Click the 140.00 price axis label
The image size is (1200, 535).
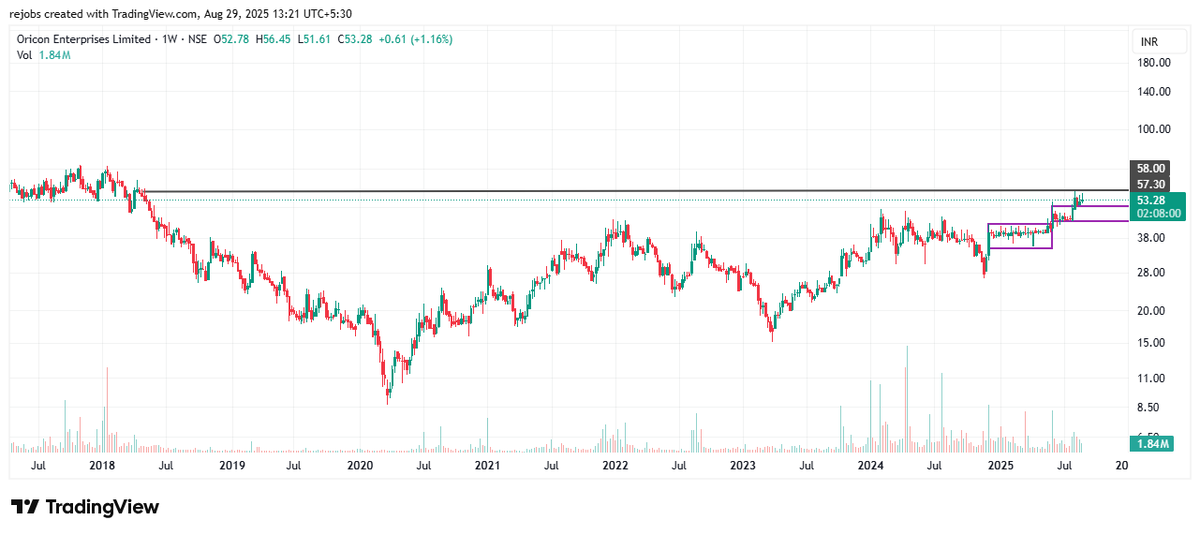coord(1153,92)
